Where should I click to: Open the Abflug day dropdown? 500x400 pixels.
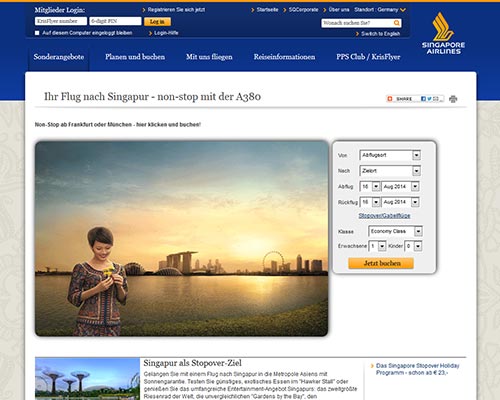[x=370, y=186]
